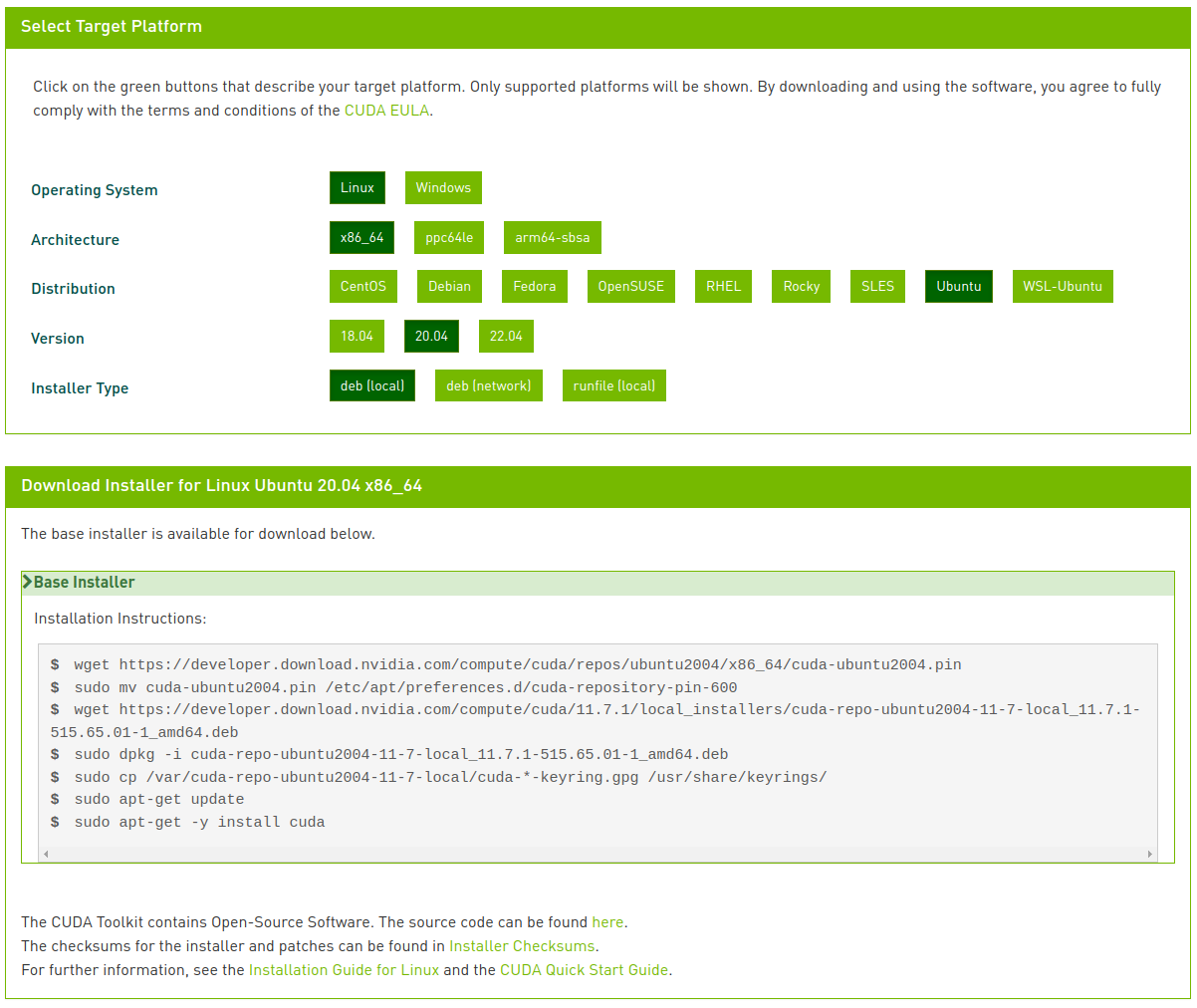Click the 'Distribution' row label
Viewport: 1197px width, 1008px height.
73,289
